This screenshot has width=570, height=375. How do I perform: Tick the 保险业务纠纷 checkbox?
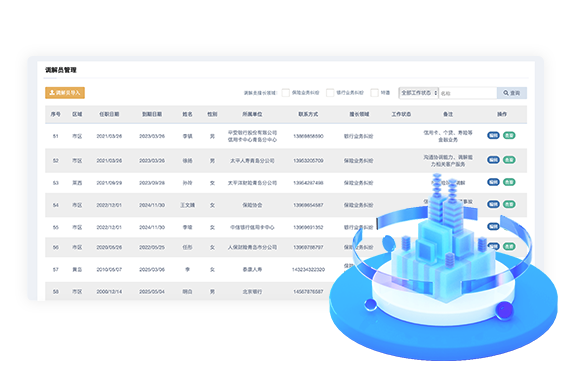(x=286, y=93)
